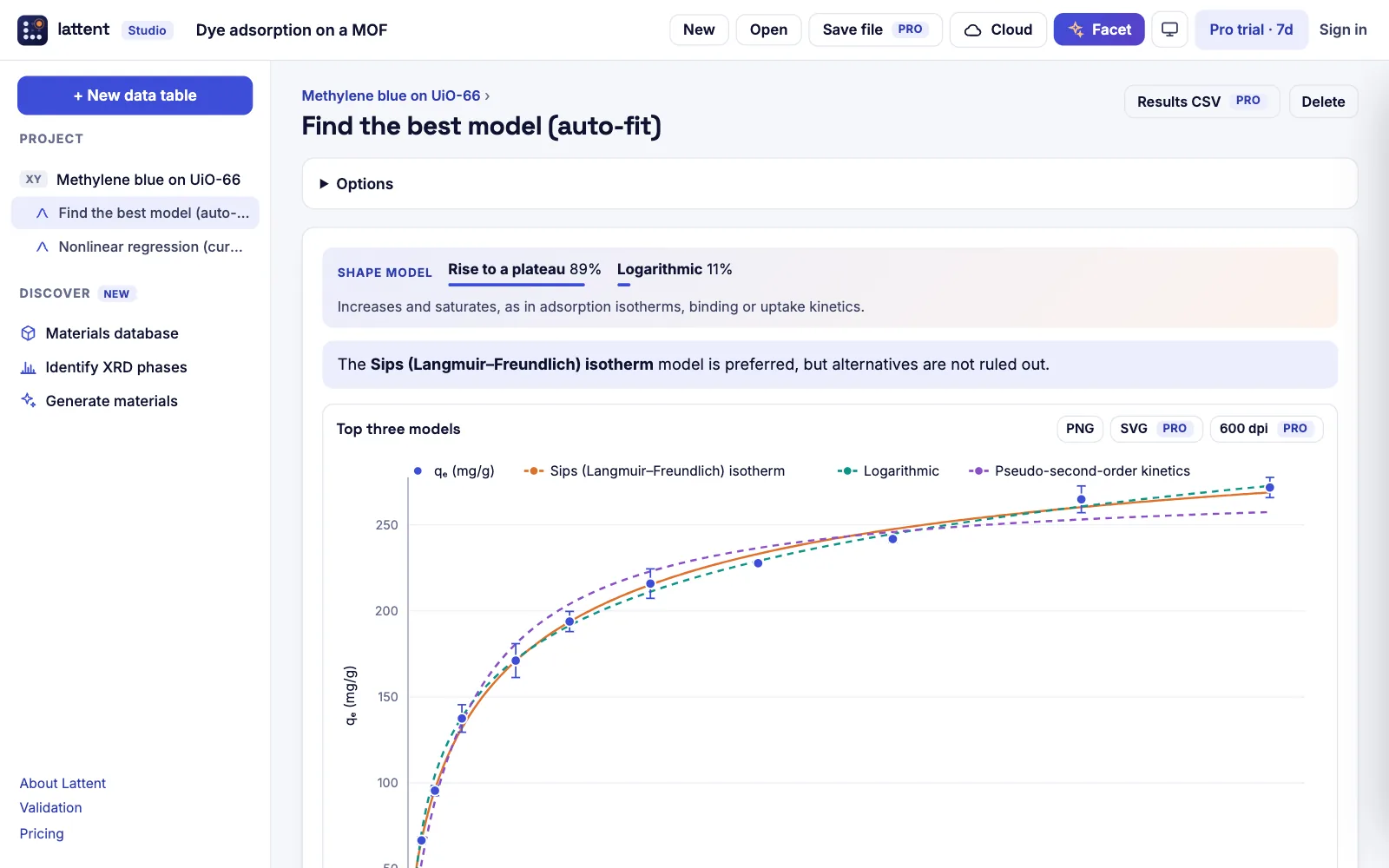Open the Nonlinear regression analysis in the sidebar
Screen dimensions: 1389x868
click(x=135, y=247)
